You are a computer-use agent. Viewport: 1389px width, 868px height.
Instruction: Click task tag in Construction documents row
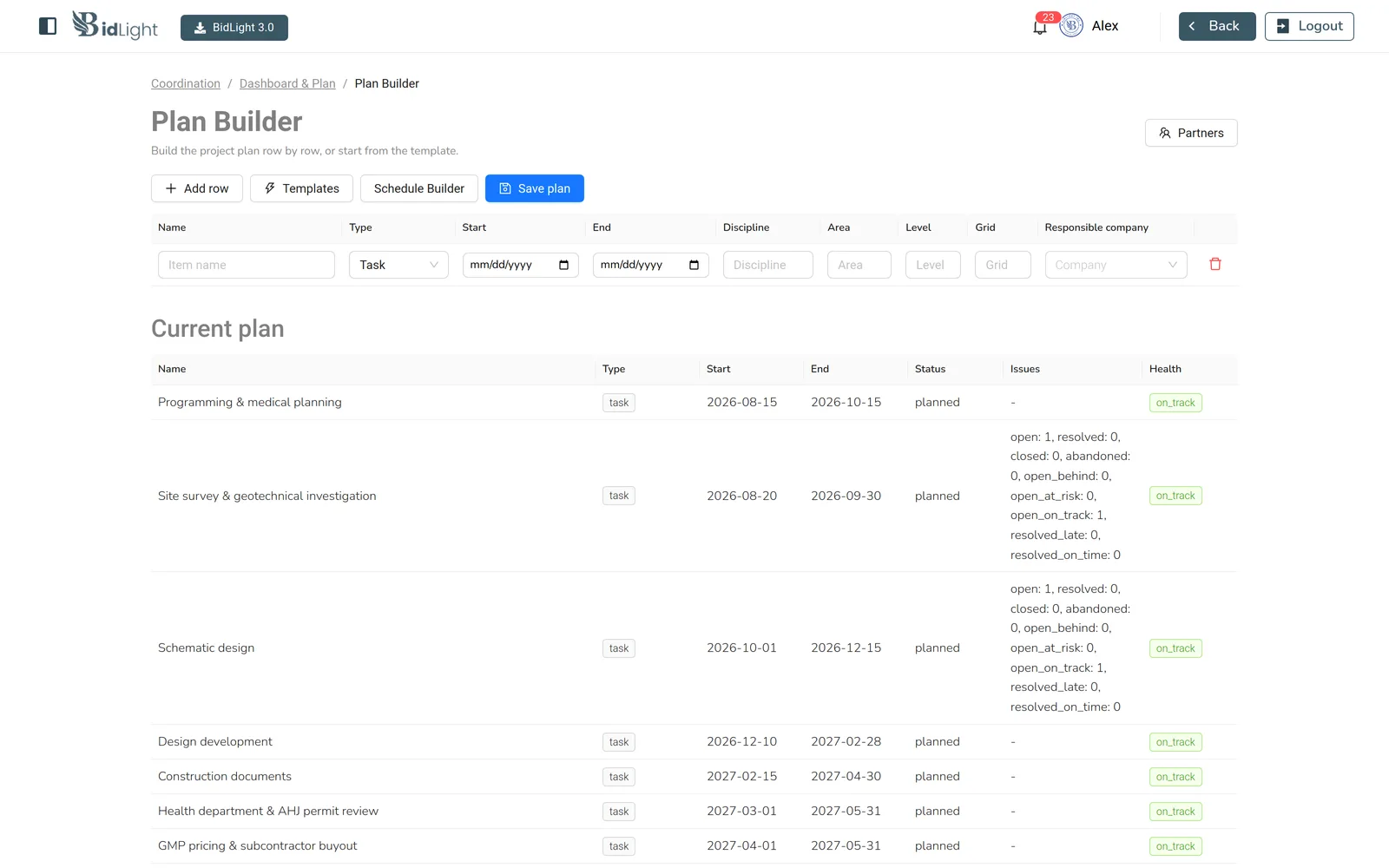click(619, 777)
